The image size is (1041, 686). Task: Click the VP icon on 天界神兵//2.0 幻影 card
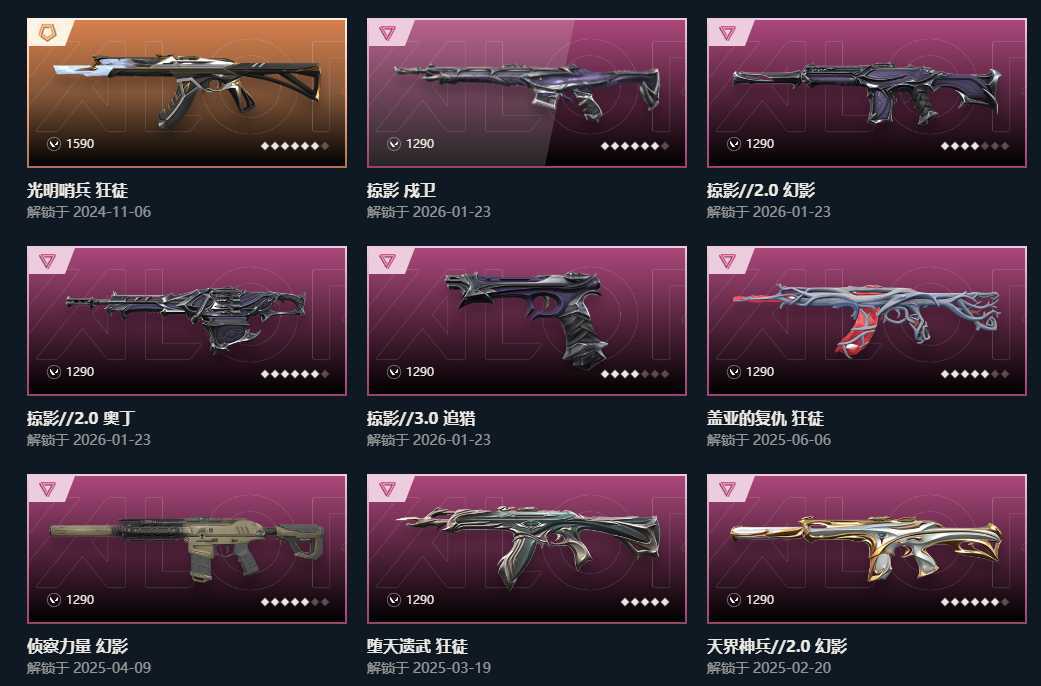734,600
